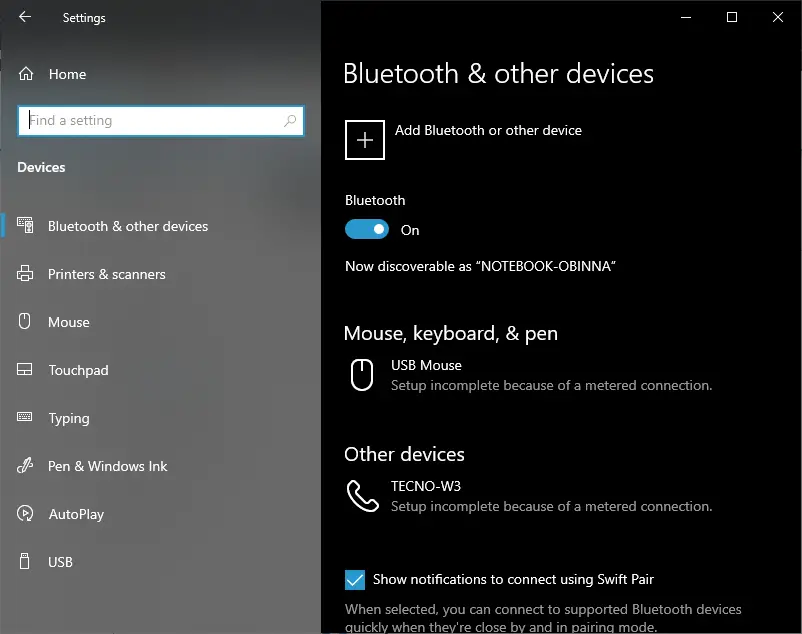
Task: Click the USB drive sidebar icon
Action: click(24, 561)
